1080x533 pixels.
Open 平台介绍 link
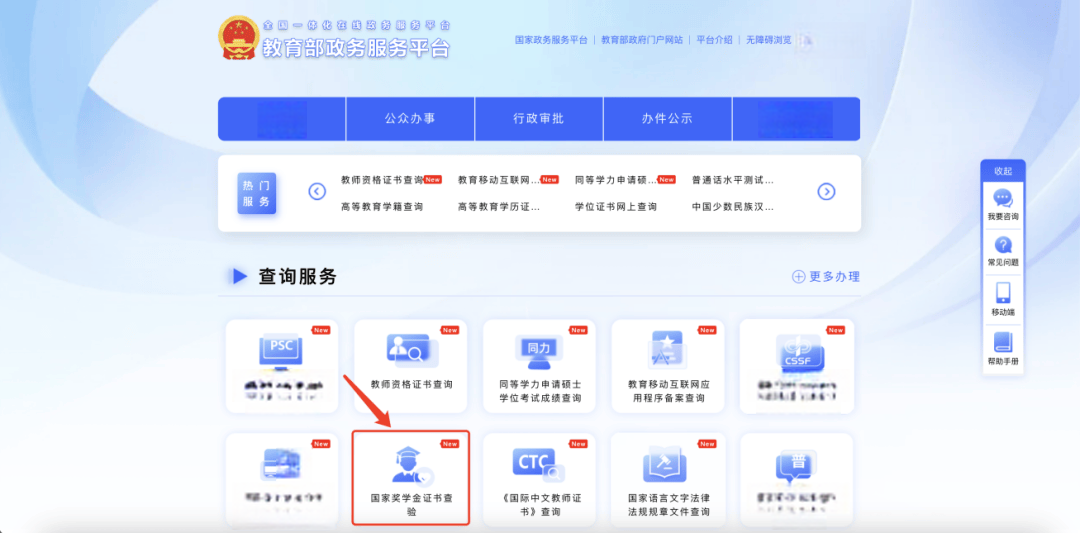(x=714, y=40)
